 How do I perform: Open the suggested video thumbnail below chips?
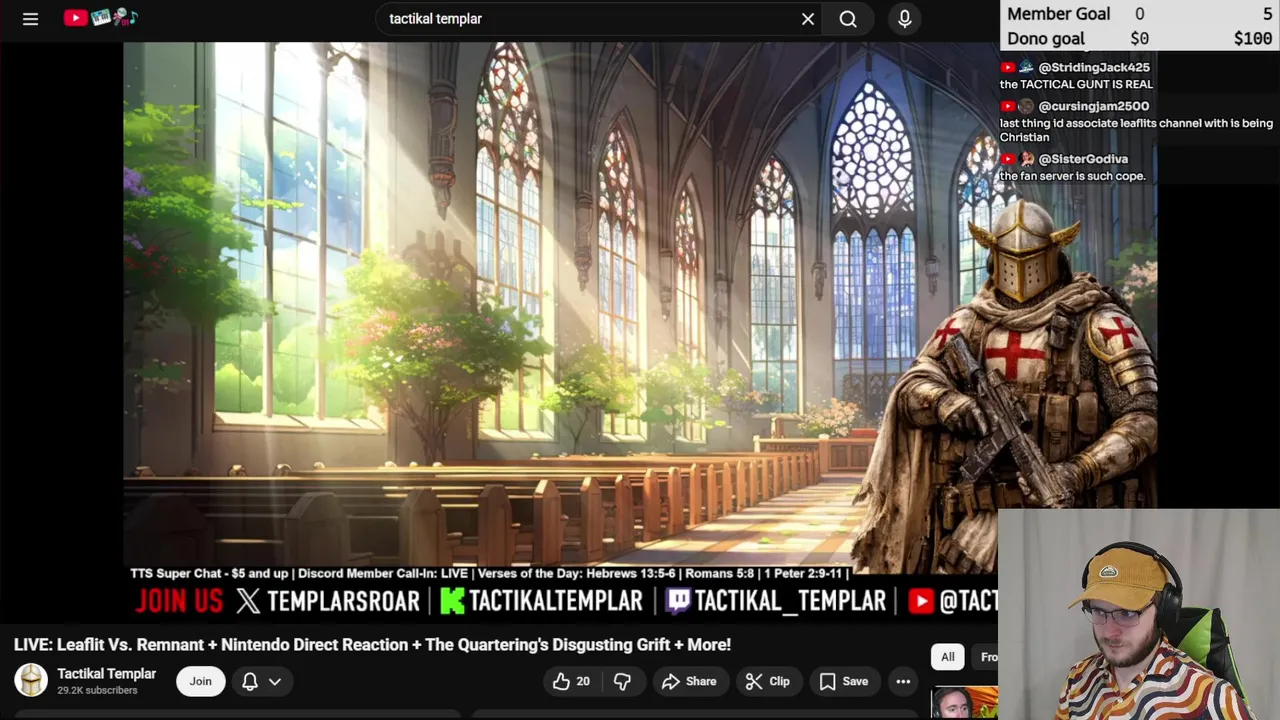point(964,703)
